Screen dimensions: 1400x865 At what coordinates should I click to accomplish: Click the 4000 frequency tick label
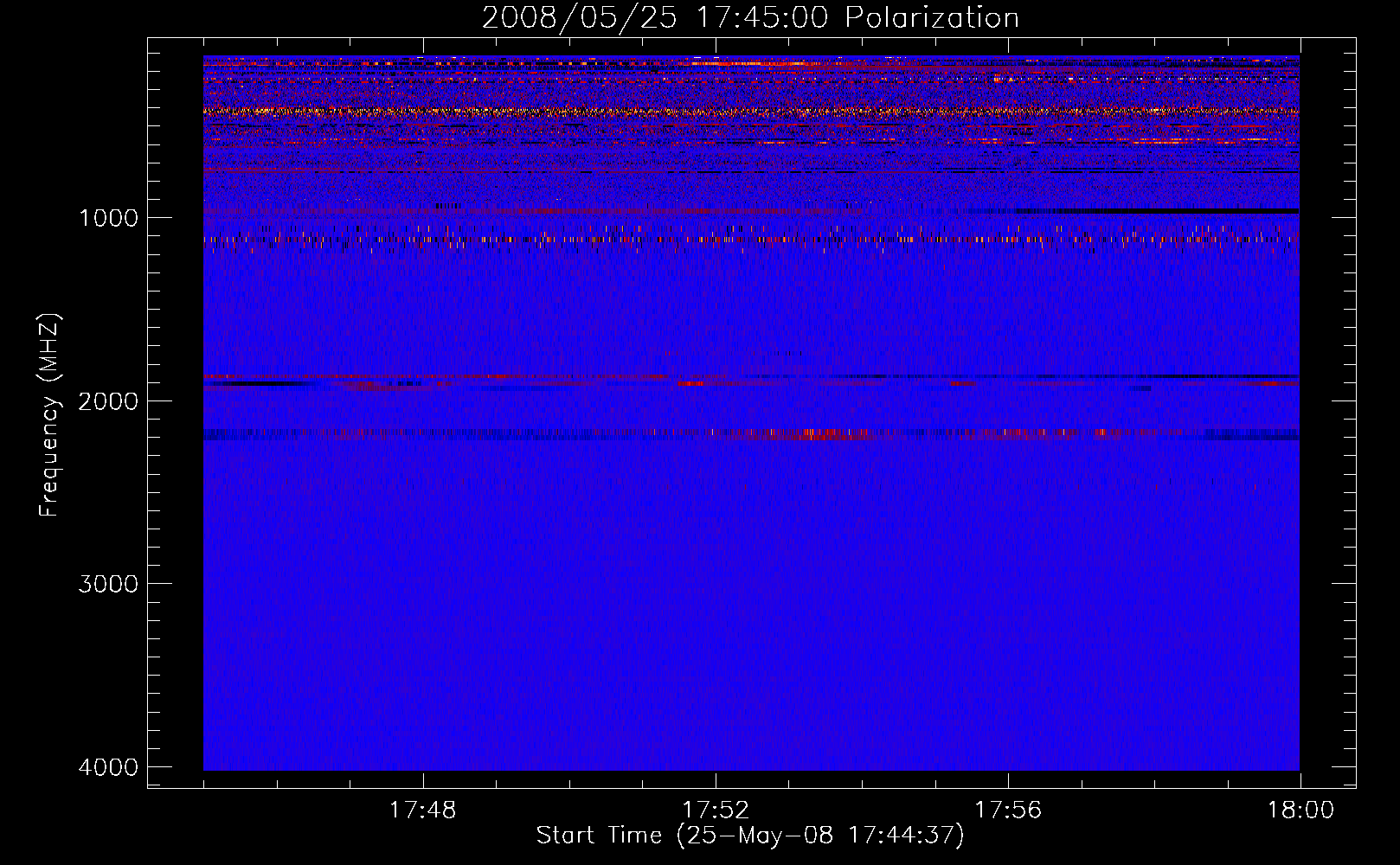tap(108, 767)
